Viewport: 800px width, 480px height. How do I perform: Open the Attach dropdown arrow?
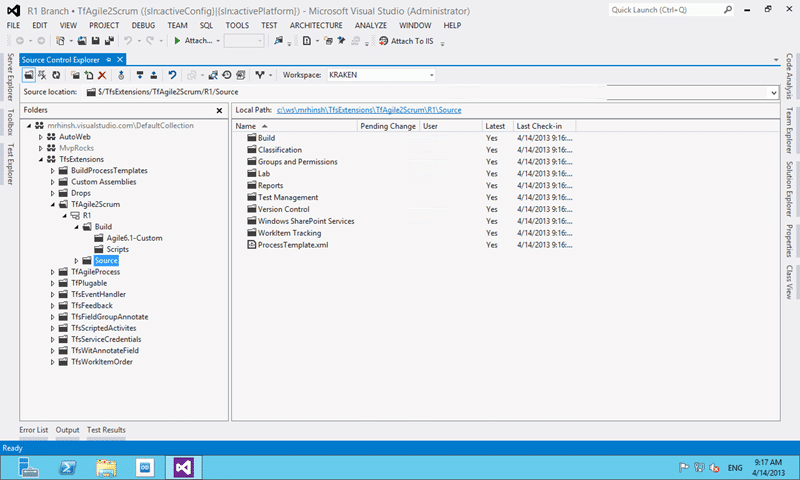pyautogui.click(x=218, y=41)
